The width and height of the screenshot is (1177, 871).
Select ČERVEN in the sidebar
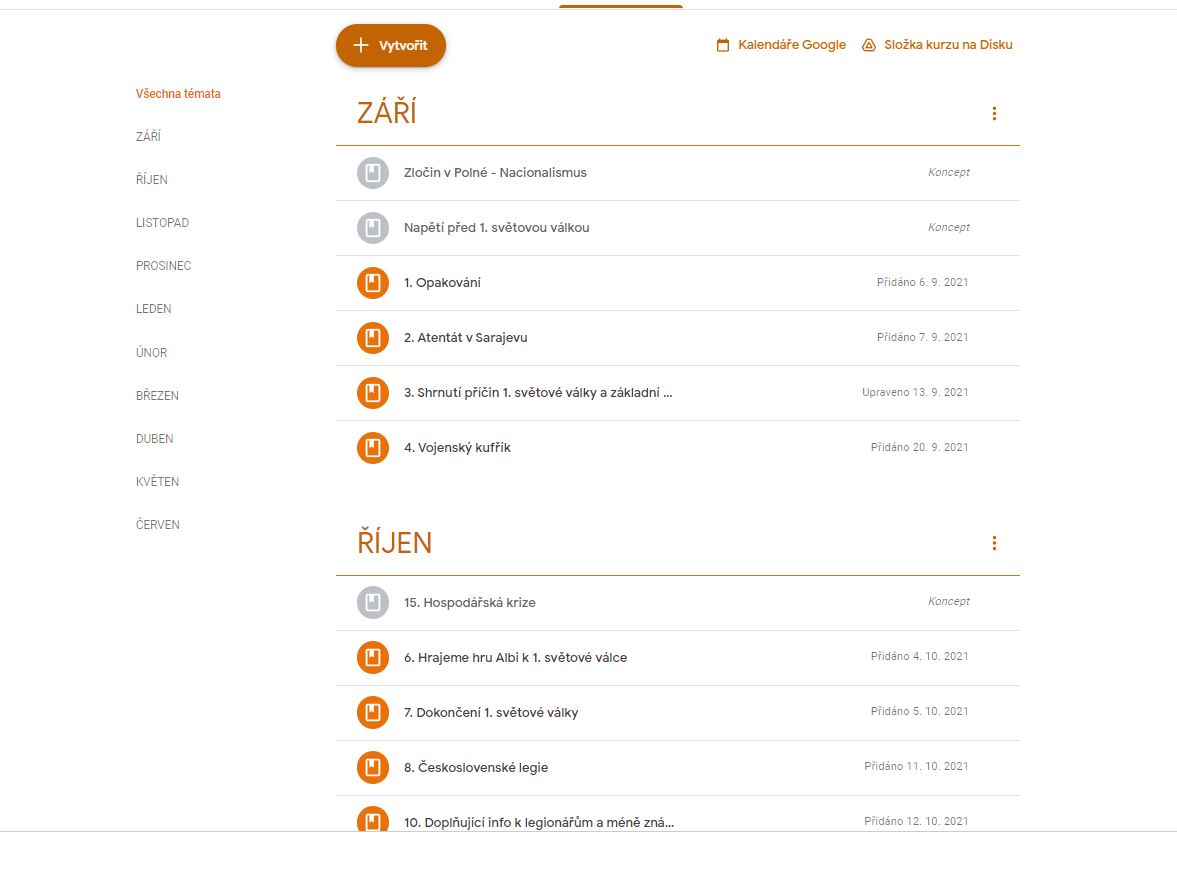[158, 525]
